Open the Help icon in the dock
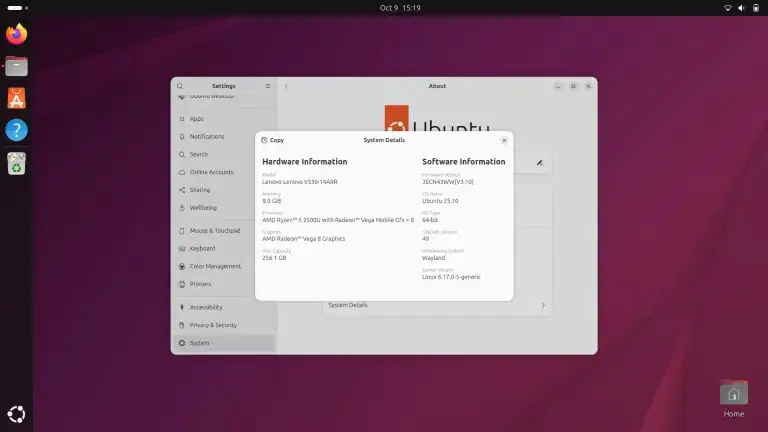Screen dimensions: 768x432 point(16,130)
